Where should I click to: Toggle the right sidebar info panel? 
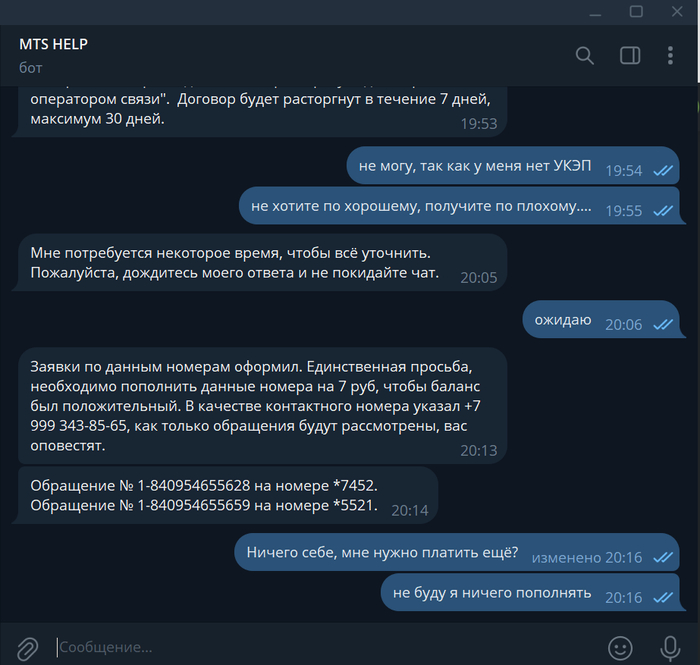coord(630,55)
